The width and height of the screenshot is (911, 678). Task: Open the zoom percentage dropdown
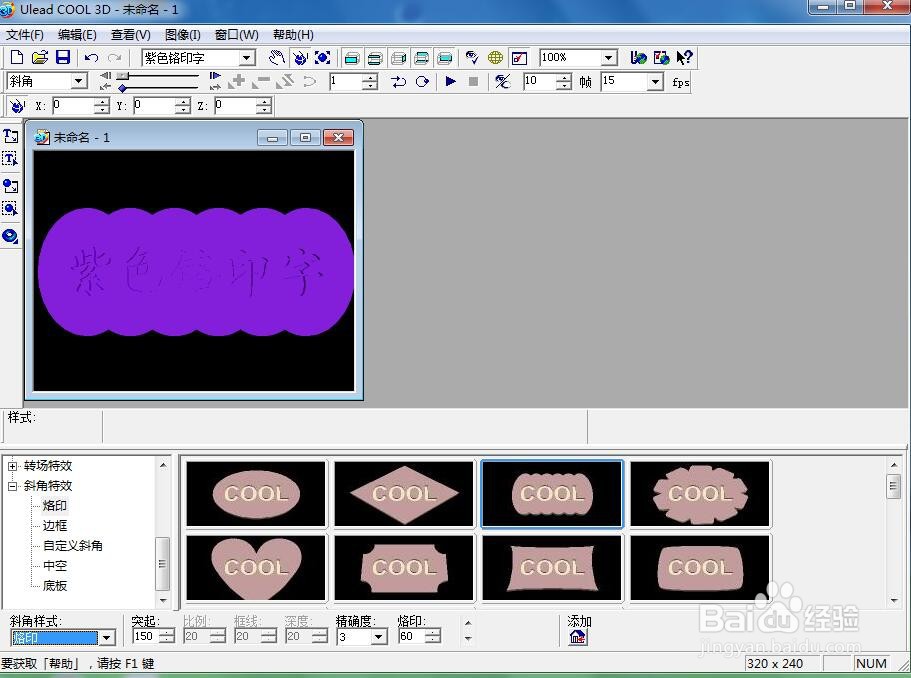[608, 58]
